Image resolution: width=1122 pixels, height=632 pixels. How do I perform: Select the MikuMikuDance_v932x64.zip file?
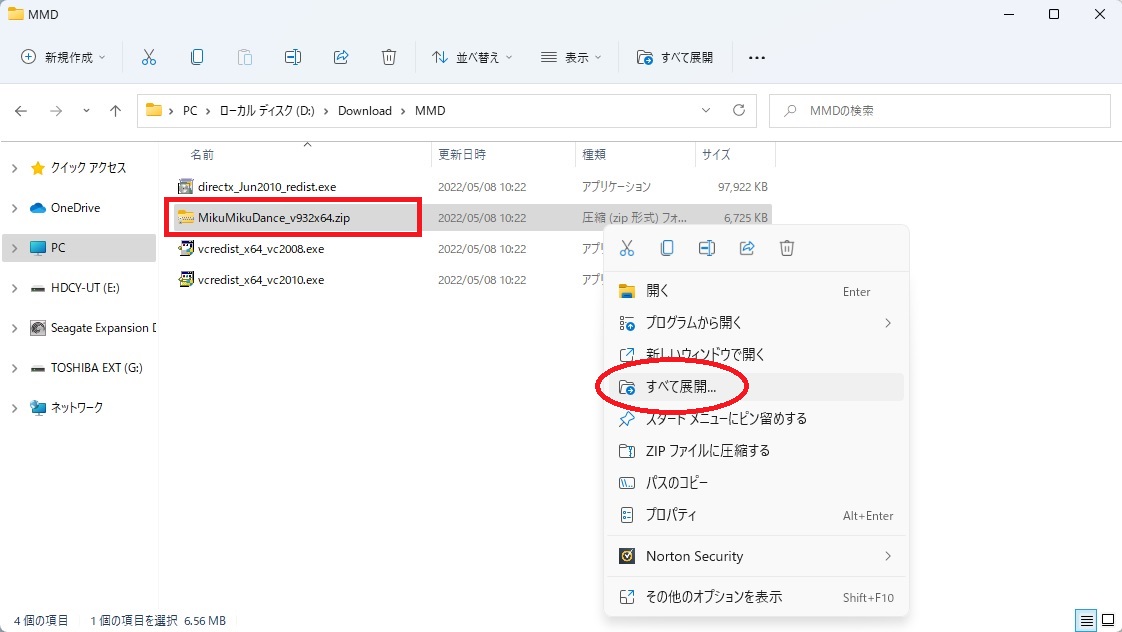273,218
